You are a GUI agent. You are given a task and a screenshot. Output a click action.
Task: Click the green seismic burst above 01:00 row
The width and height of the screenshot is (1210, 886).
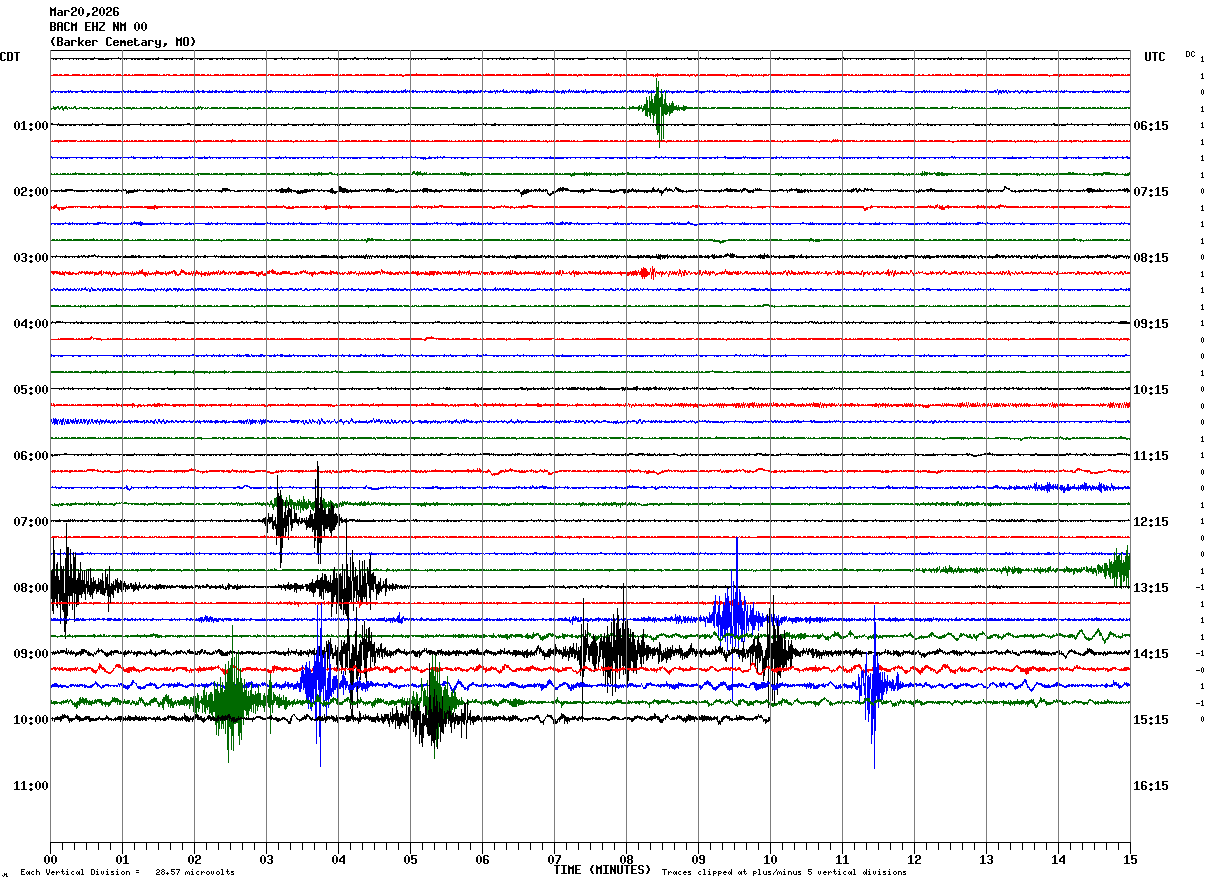tap(658, 108)
